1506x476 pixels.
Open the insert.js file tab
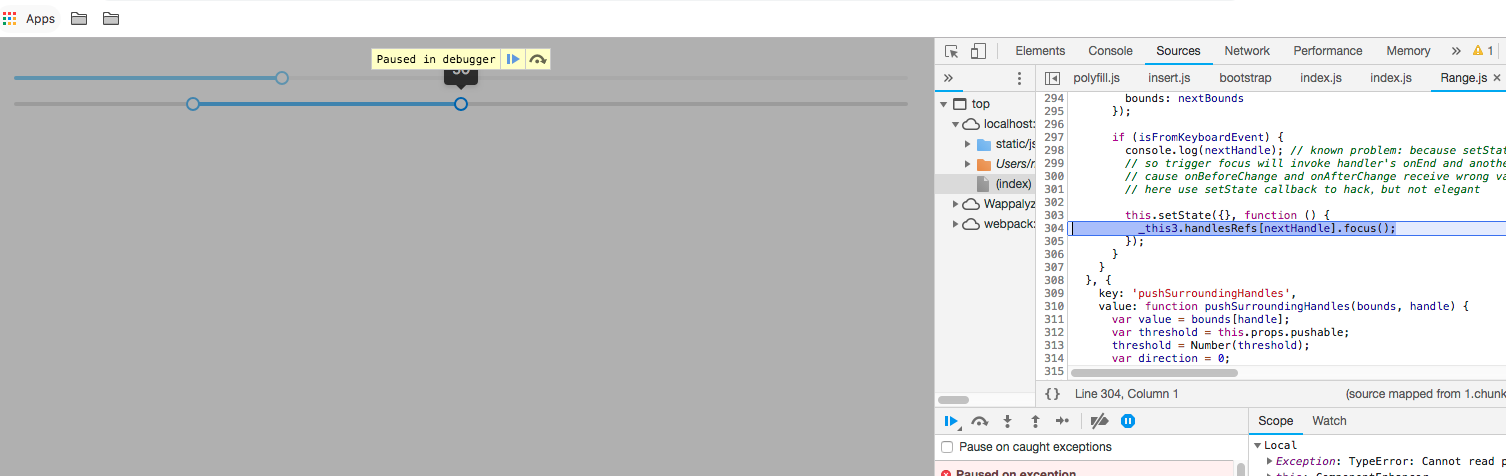tap(1169, 78)
